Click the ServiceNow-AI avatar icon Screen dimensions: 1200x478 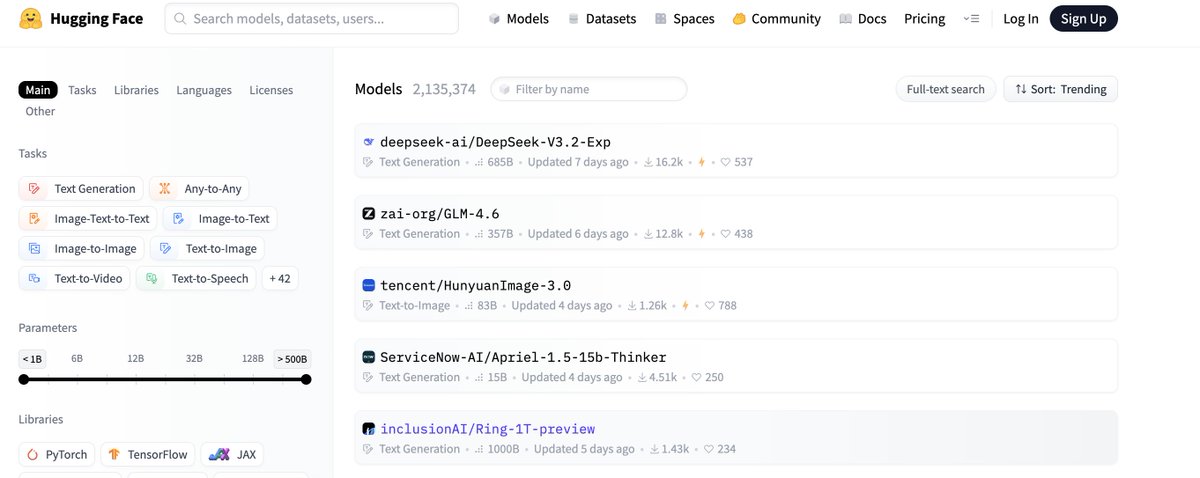[x=368, y=357]
